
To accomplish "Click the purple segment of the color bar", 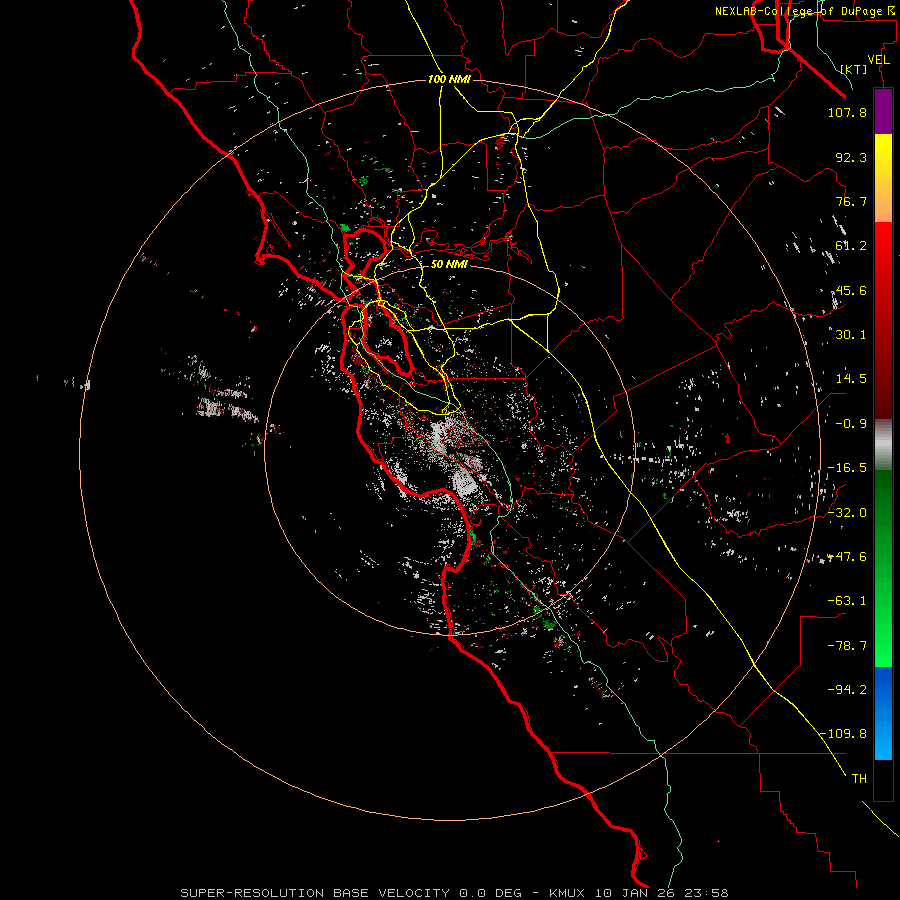I will pyautogui.click(x=883, y=111).
